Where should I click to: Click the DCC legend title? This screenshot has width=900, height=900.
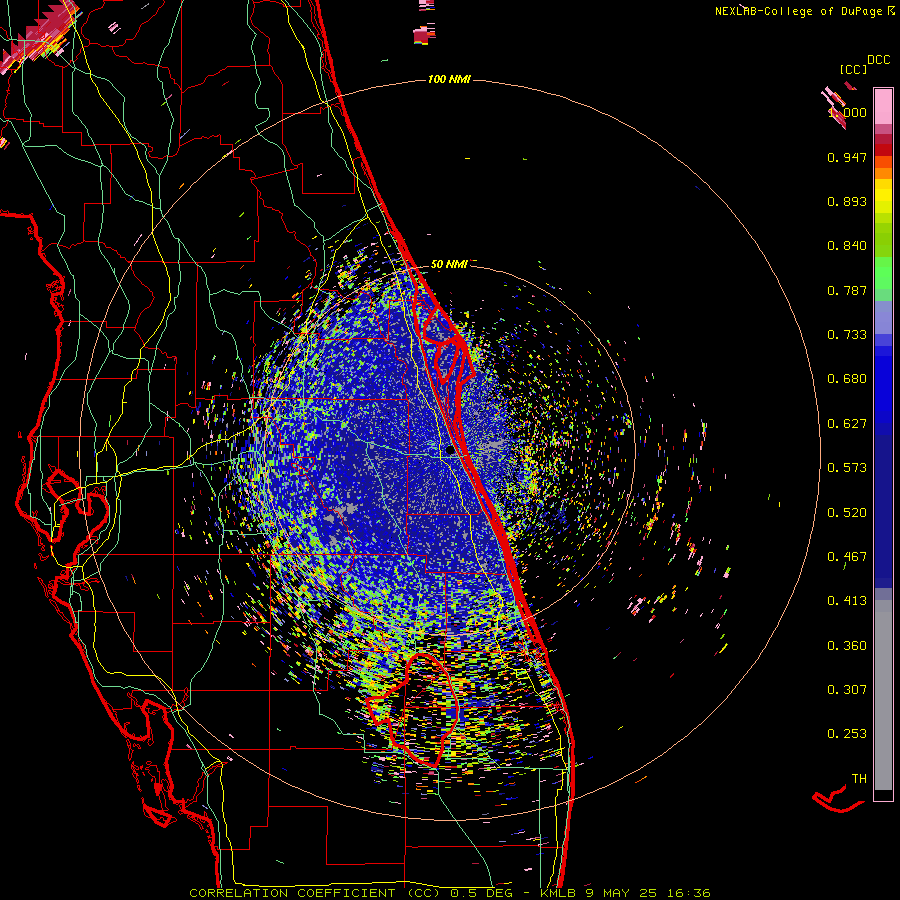point(878,60)
